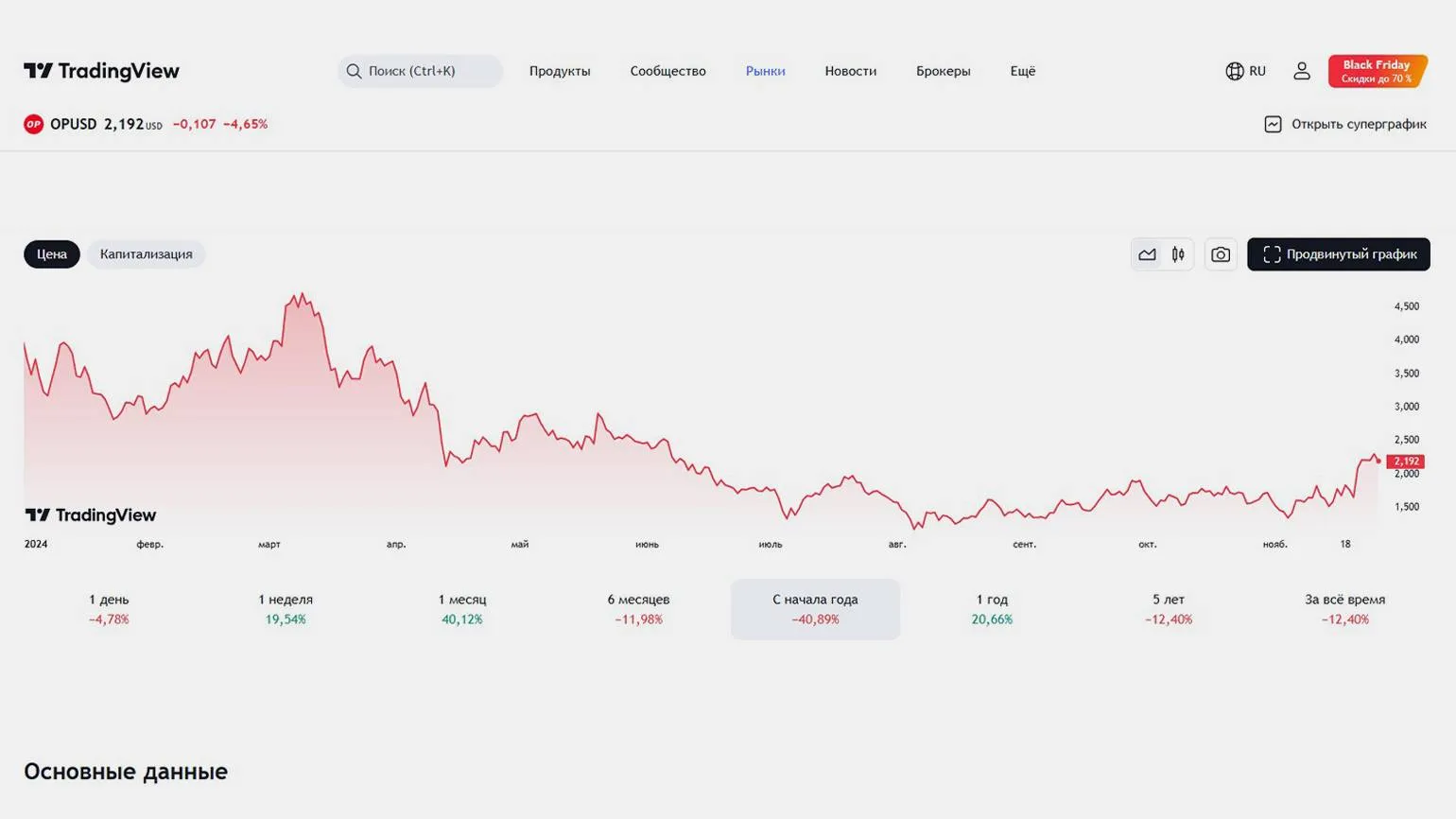The image size is (1456, 819).
Task: Click the current price 2,192 label on axis
Action: 1405,462
